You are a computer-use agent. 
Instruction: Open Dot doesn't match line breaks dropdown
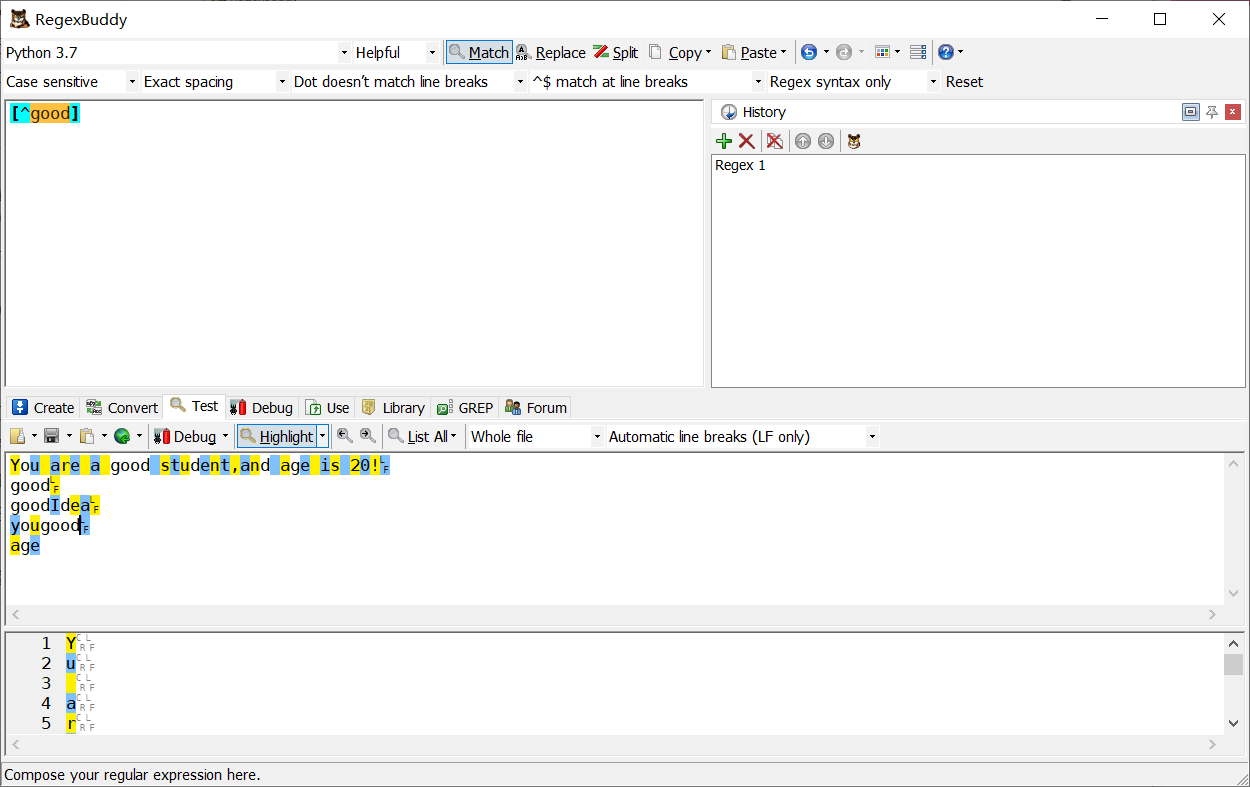point(520,82)
